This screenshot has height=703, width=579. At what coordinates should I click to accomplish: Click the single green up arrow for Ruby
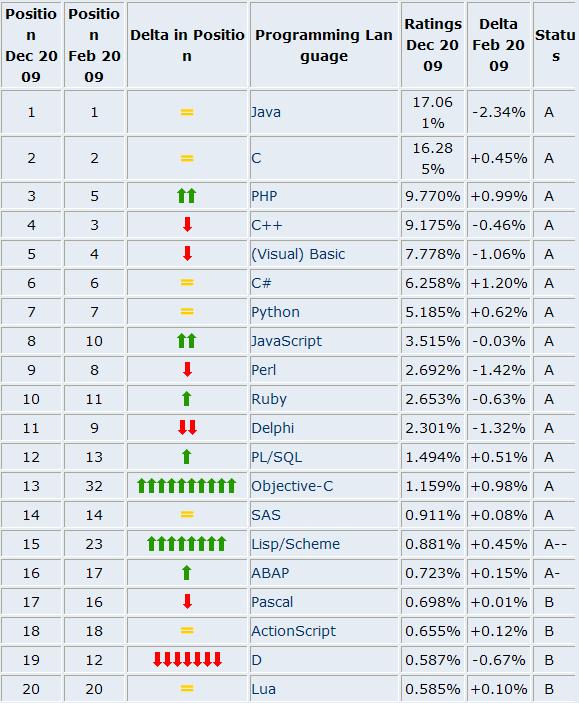[187, 399]
